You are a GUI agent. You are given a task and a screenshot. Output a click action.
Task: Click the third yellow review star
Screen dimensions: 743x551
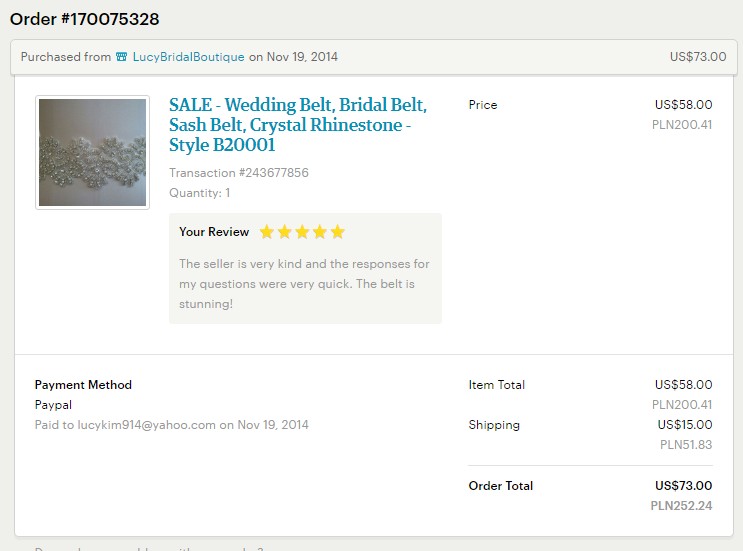click(302, 232)
